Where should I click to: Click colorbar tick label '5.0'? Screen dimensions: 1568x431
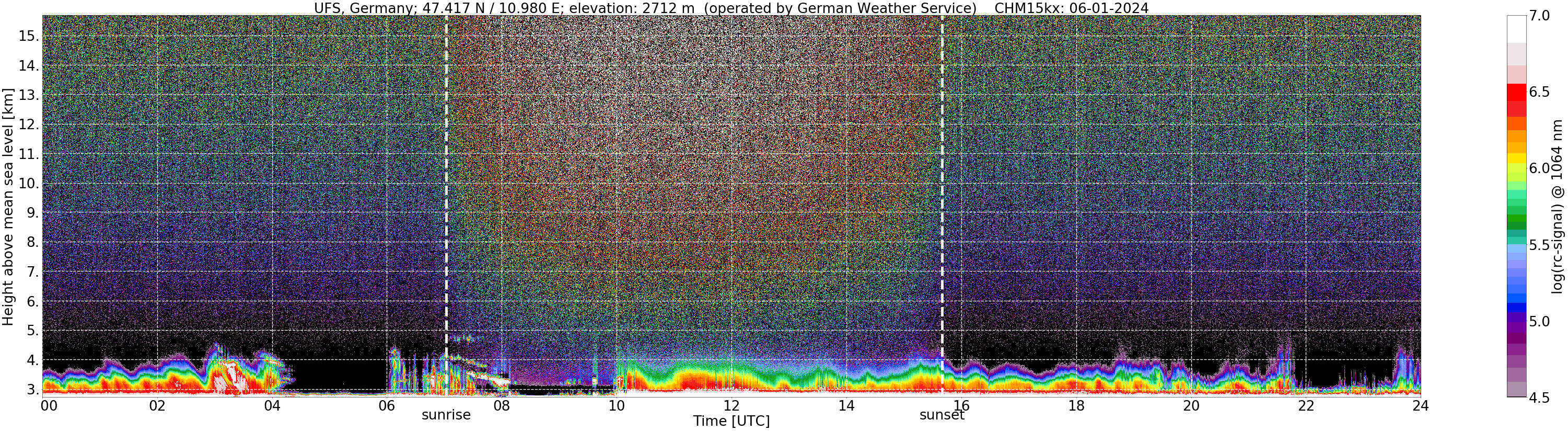(1539, 321)
